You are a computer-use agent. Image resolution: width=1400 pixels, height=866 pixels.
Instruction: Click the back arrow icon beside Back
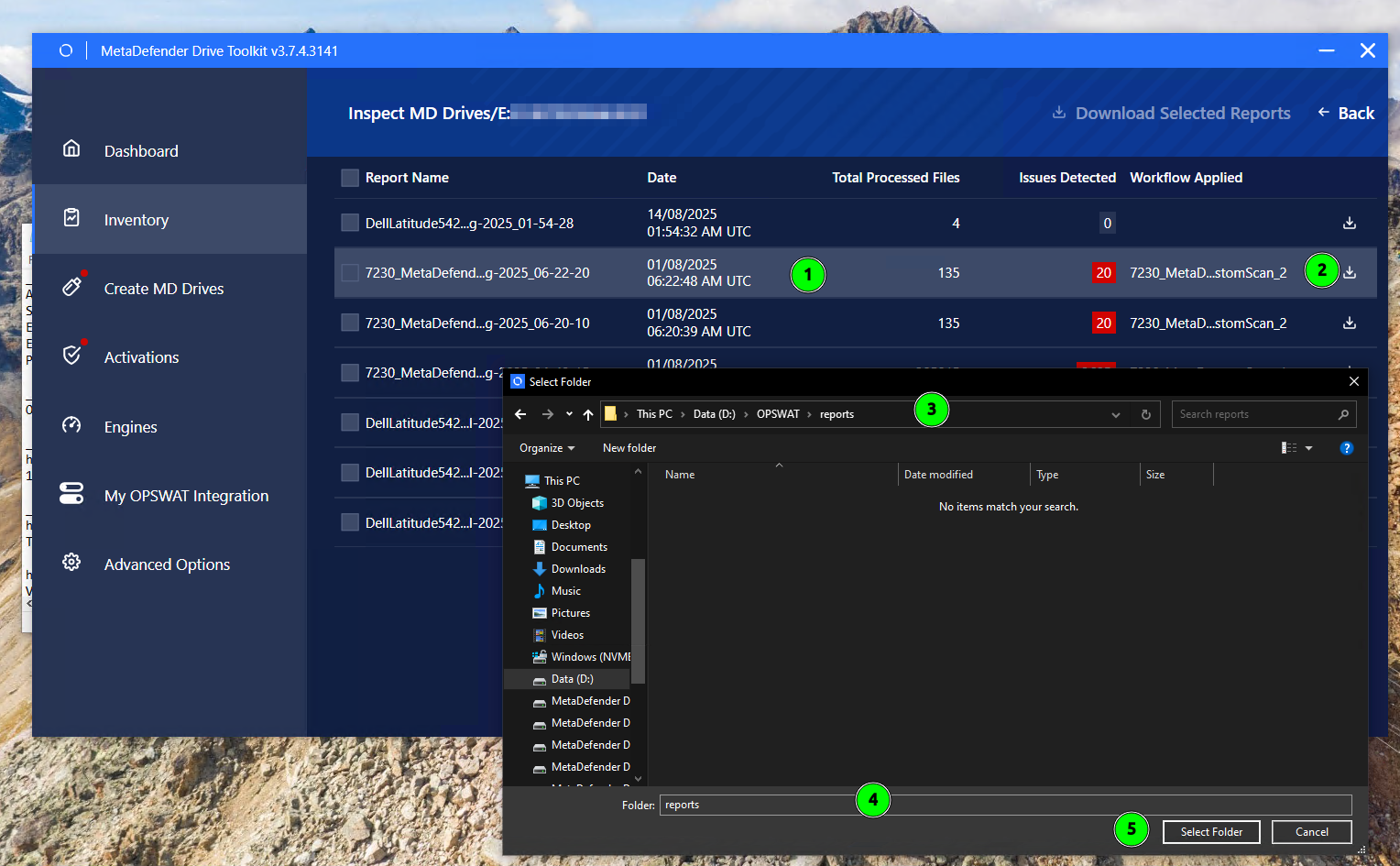pyautogui.click(x=1324, y=112)
